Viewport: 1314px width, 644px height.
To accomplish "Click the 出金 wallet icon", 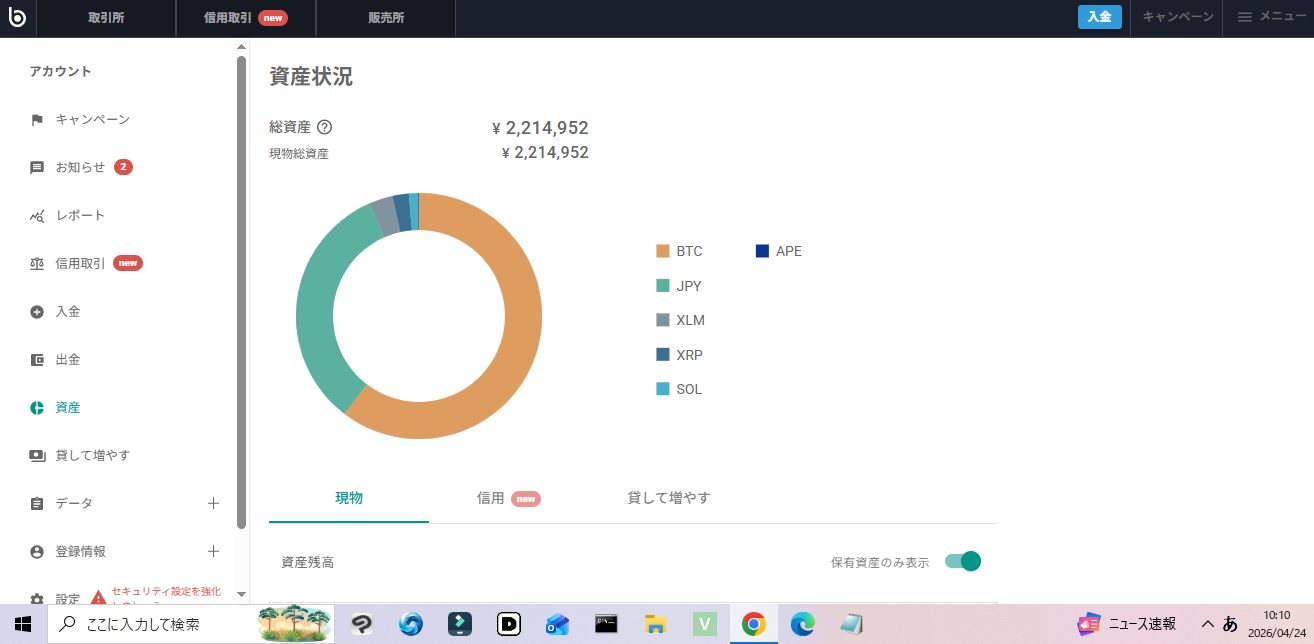I will point(37,360).
